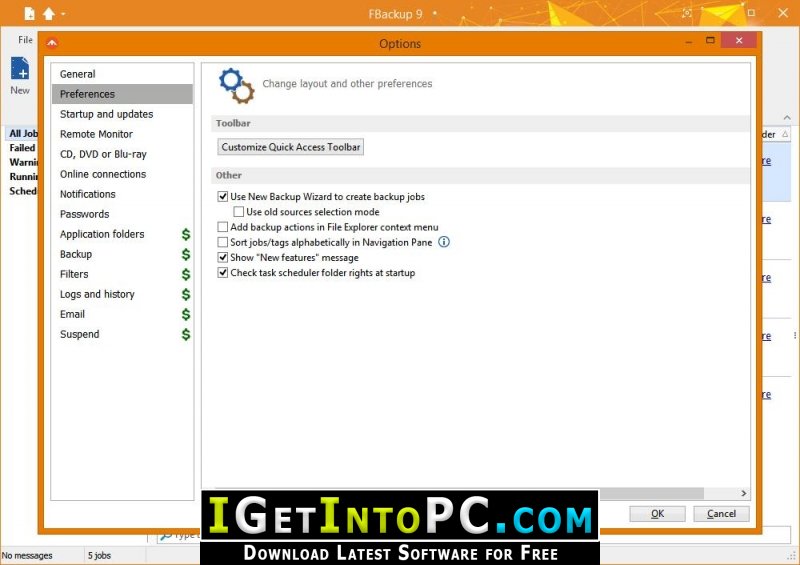Click dollar icon next to Email

coord(186,314)
